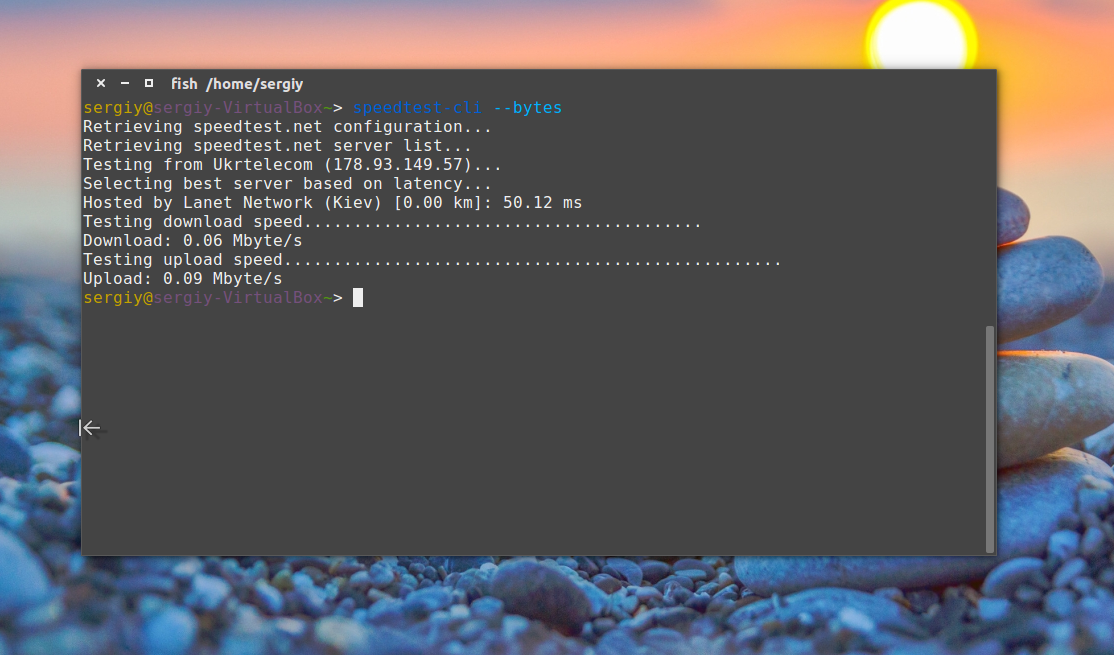Click the "50.12 ms" latency value
This screenshot has width=1114, height=655.
542,203
